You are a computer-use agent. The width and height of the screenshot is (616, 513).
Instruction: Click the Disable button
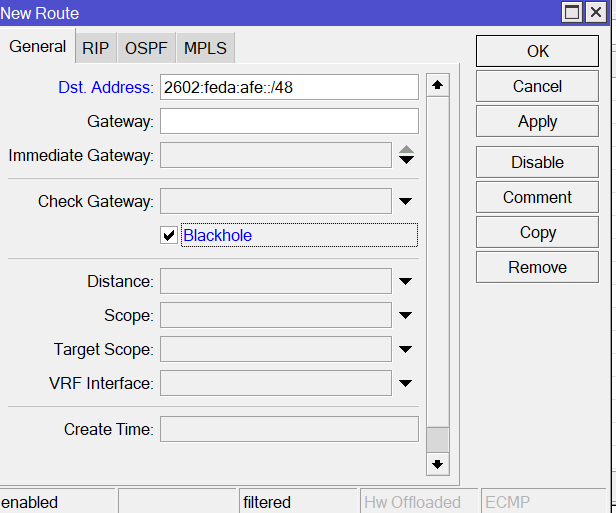(x=537, y=162)
